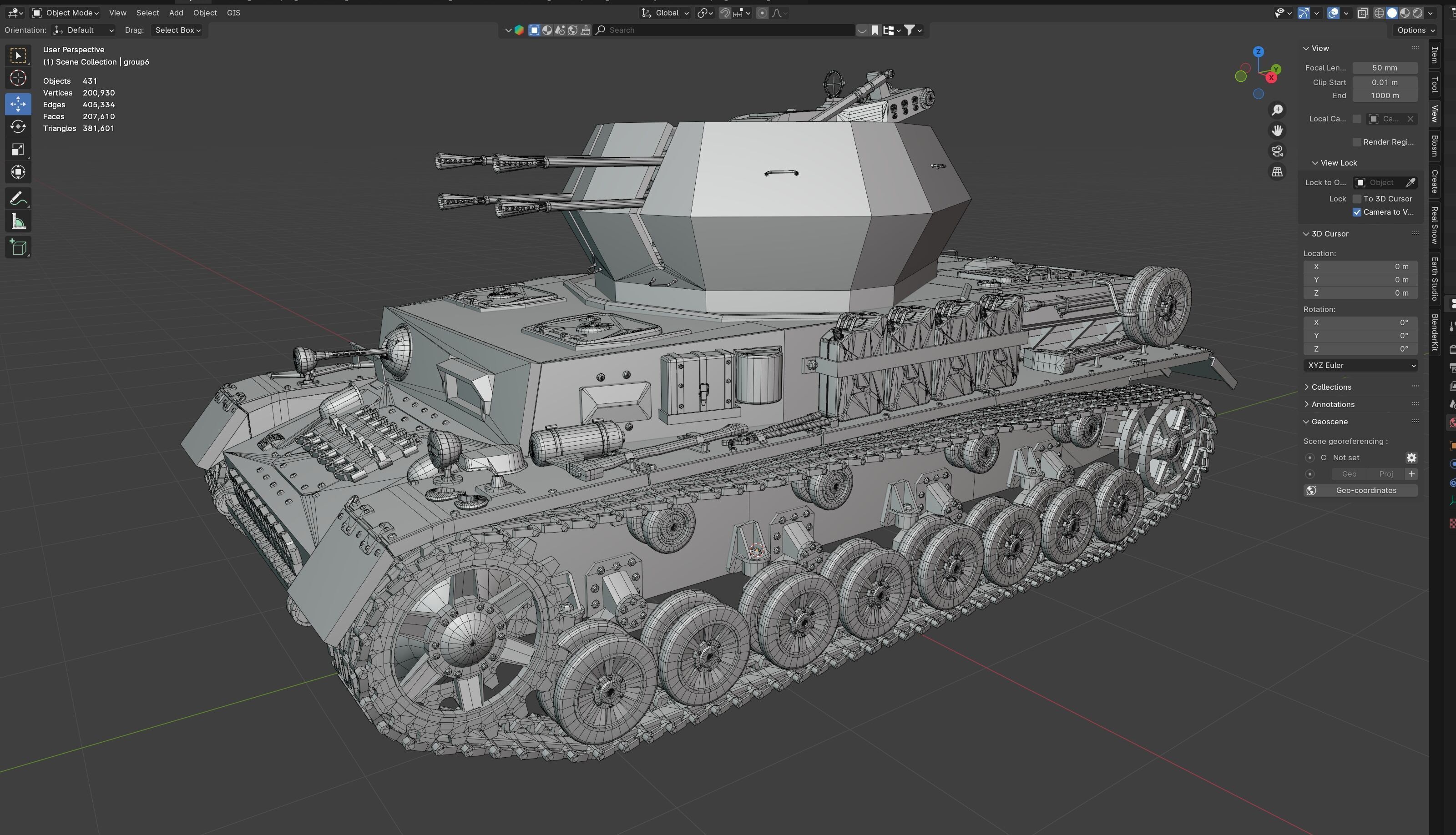This screenshot has height=835, width=1456.
Task: Switch to Wireframe viewport shading
Action: [1379, 13]
